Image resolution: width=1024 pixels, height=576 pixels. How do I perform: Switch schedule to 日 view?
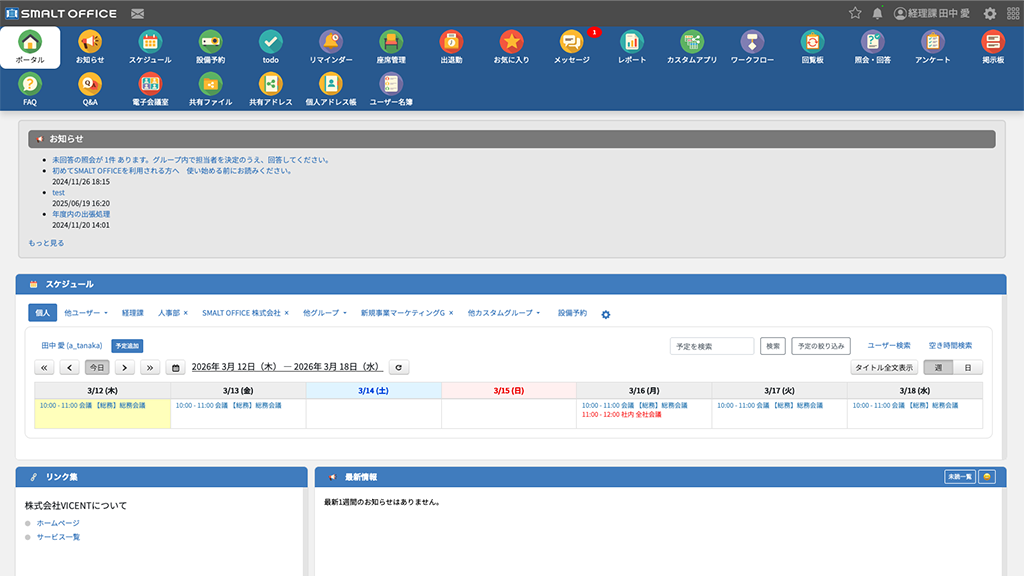967,368
